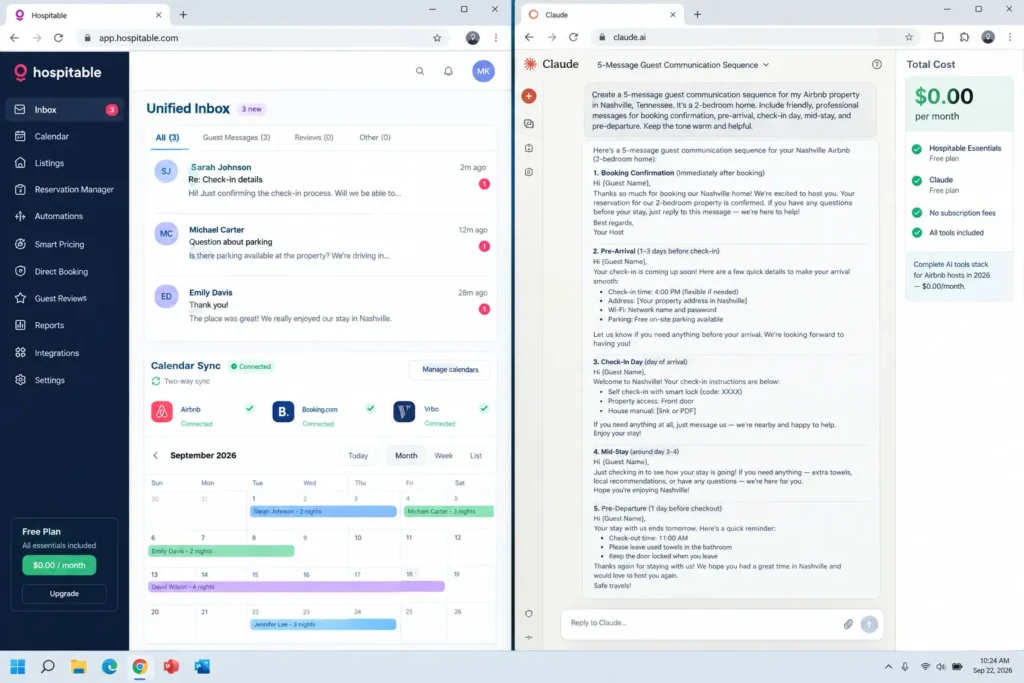Open Chrome menu in Claude window
Viewport: 1024px width, 683px height.
click(1010, 37)
